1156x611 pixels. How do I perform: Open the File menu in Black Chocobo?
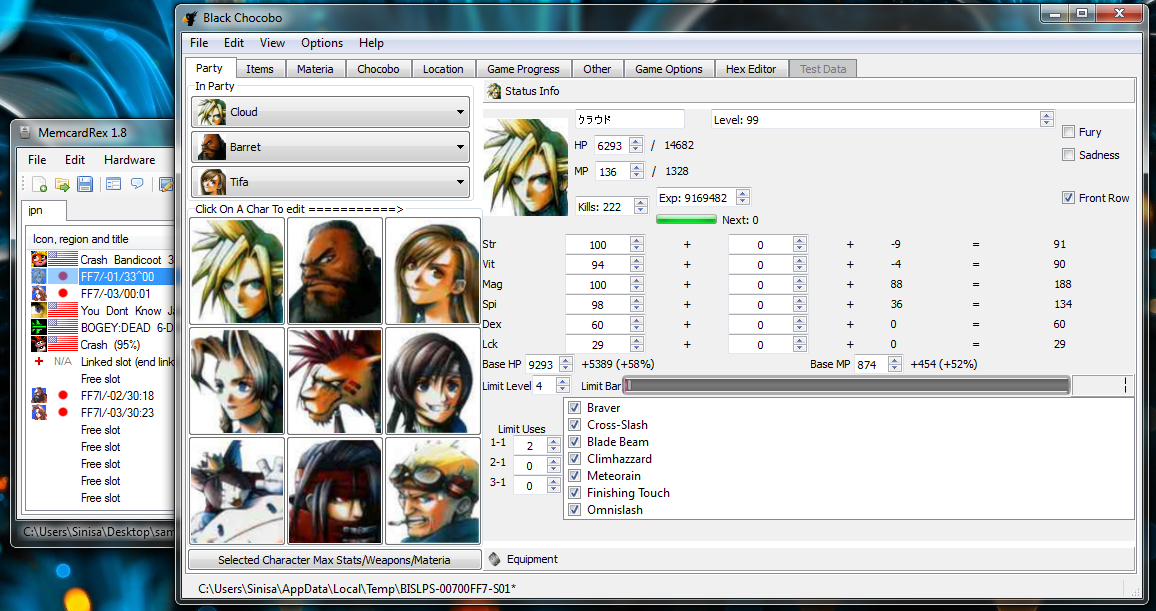[x=199, y=43]
